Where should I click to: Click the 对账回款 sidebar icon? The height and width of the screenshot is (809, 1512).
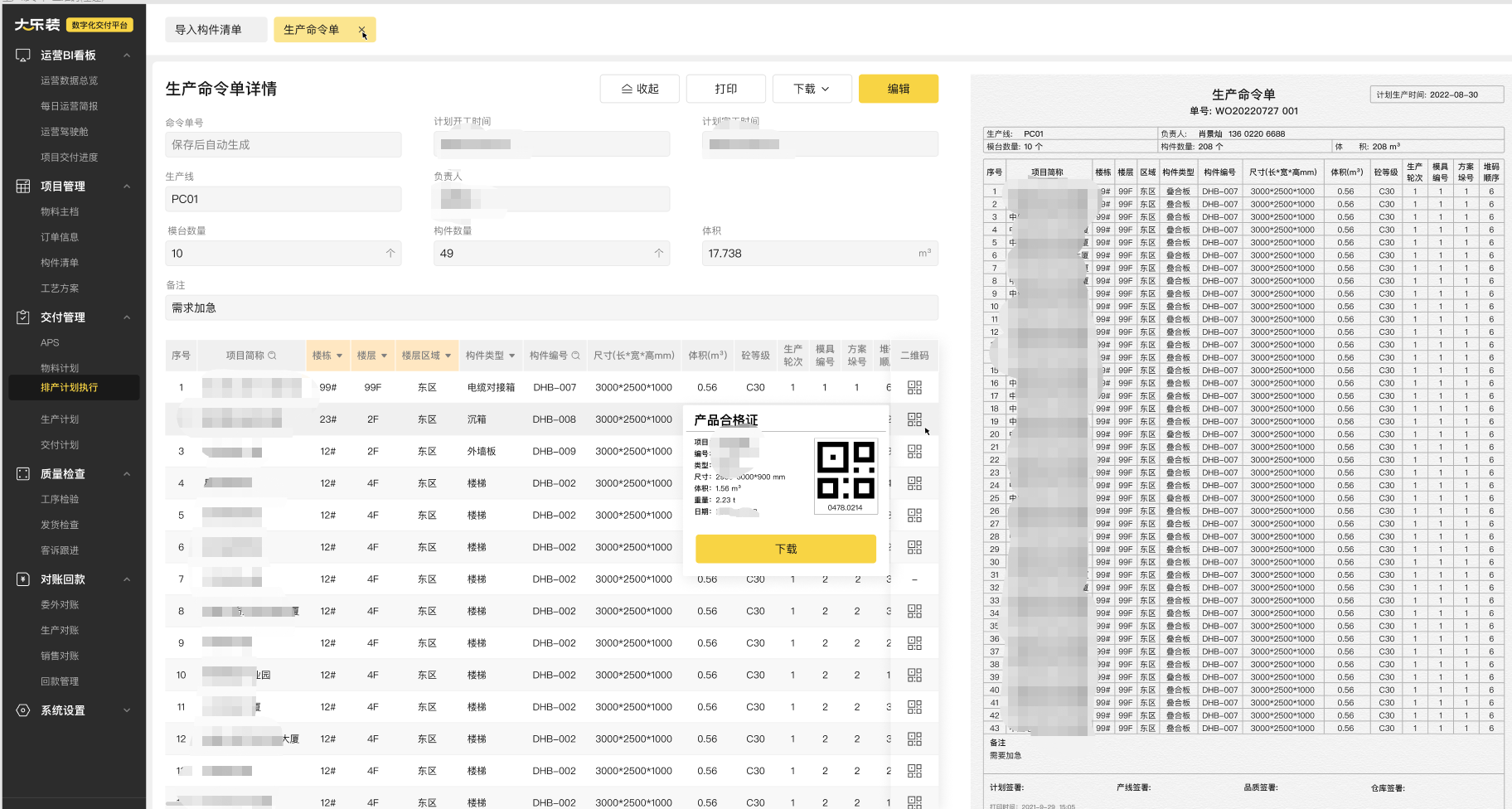click(23, 579)
